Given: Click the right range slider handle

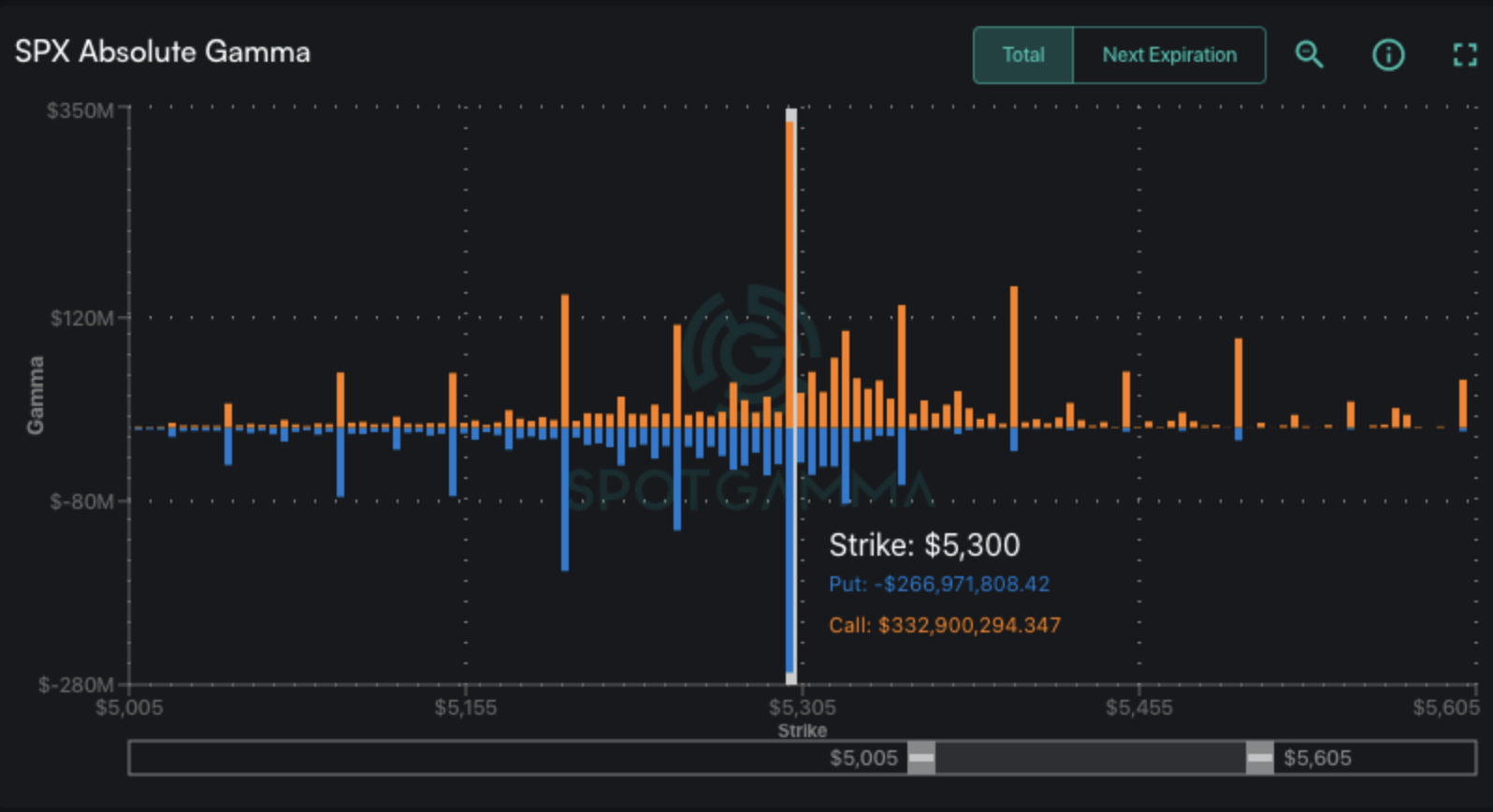Looking at the screenshot, I should [x=1259, y=758].
